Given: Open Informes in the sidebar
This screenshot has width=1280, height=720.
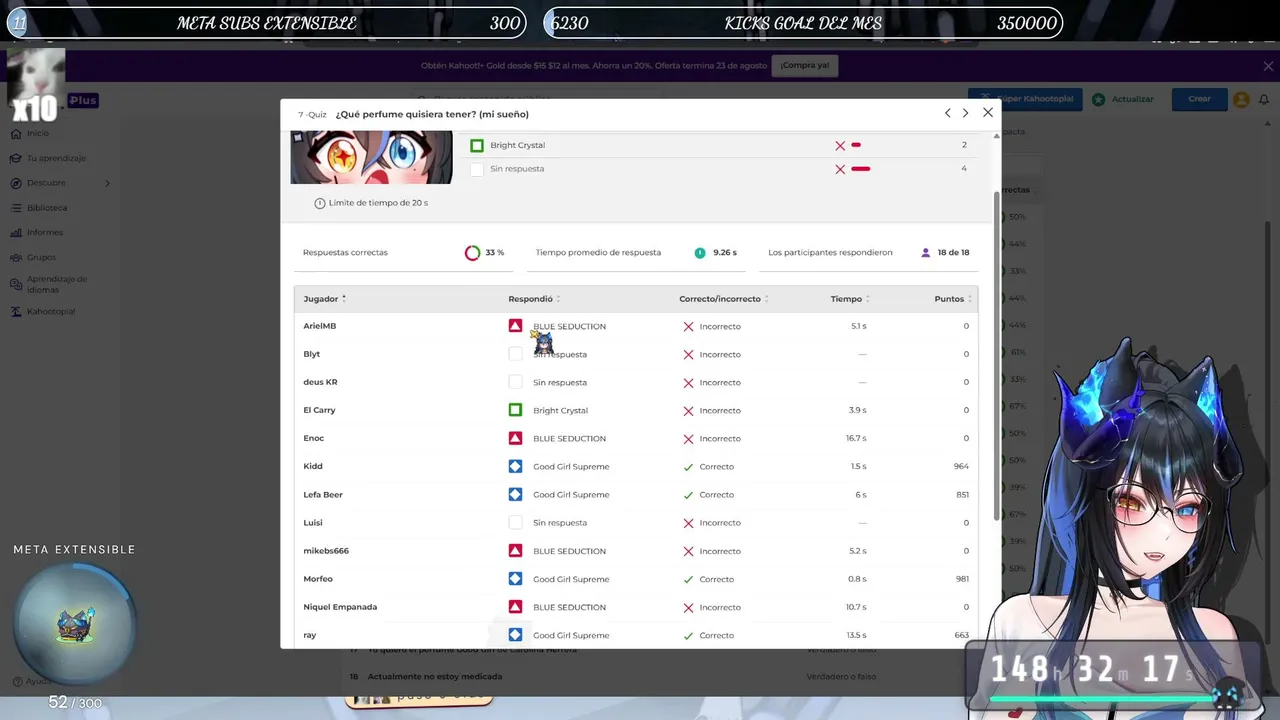Looking at the screenshot, I should 45,232.
